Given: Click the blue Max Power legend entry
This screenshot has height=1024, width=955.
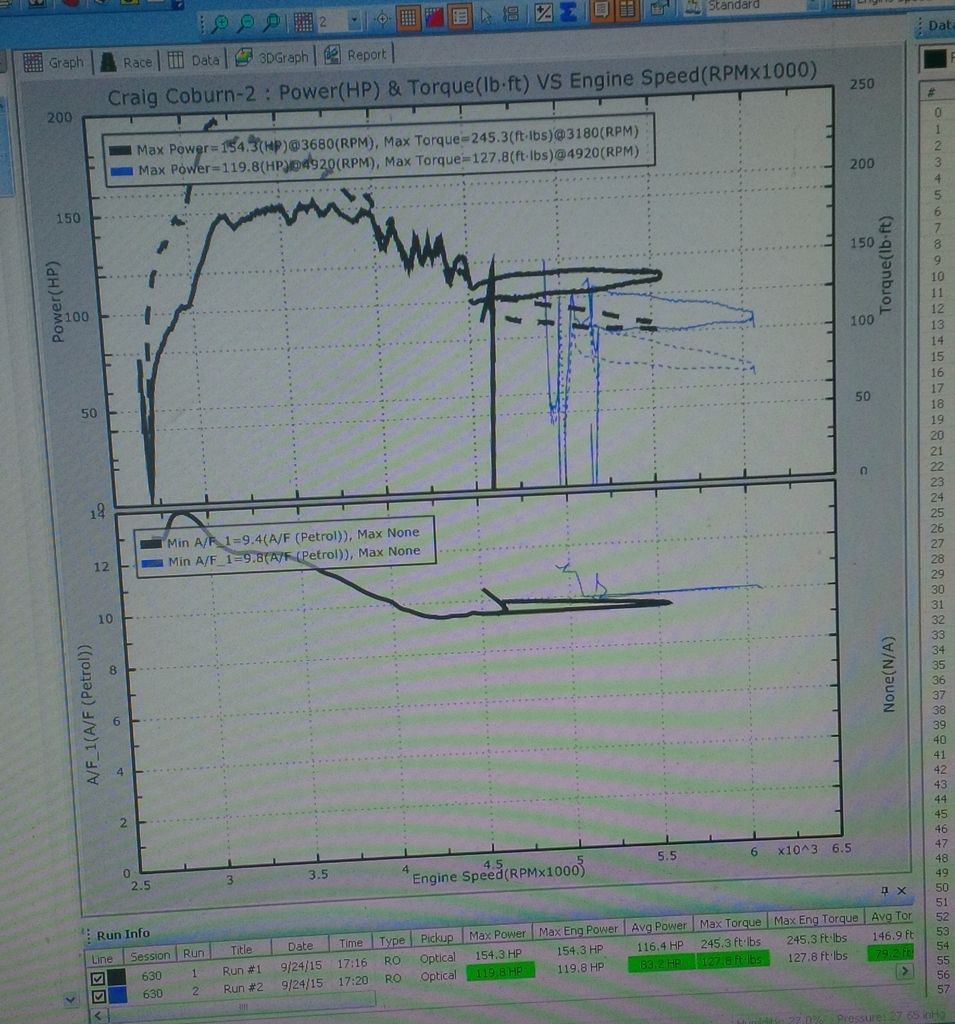Looking at the screenshot, I should (374, 163).
